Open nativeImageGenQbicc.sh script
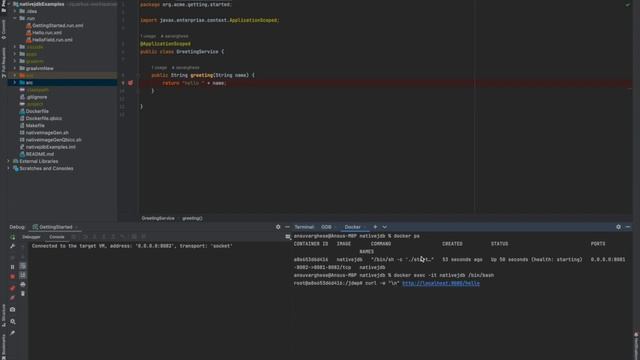The image size is (640, 360). click(x=50, y=140)
